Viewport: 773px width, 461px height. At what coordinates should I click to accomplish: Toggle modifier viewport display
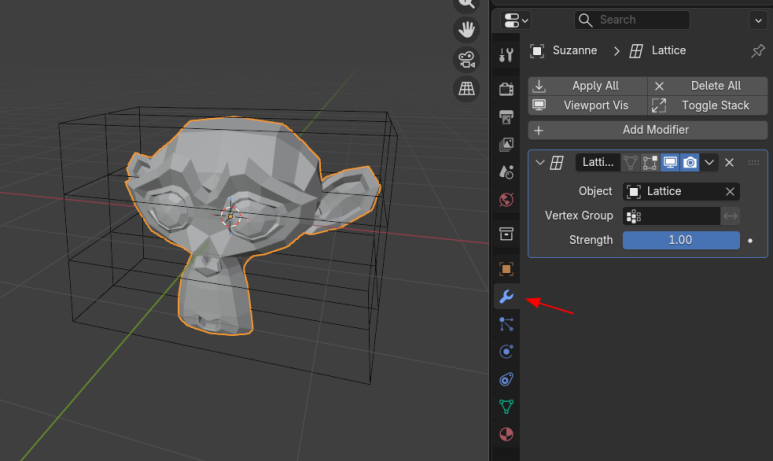[670, 162]
